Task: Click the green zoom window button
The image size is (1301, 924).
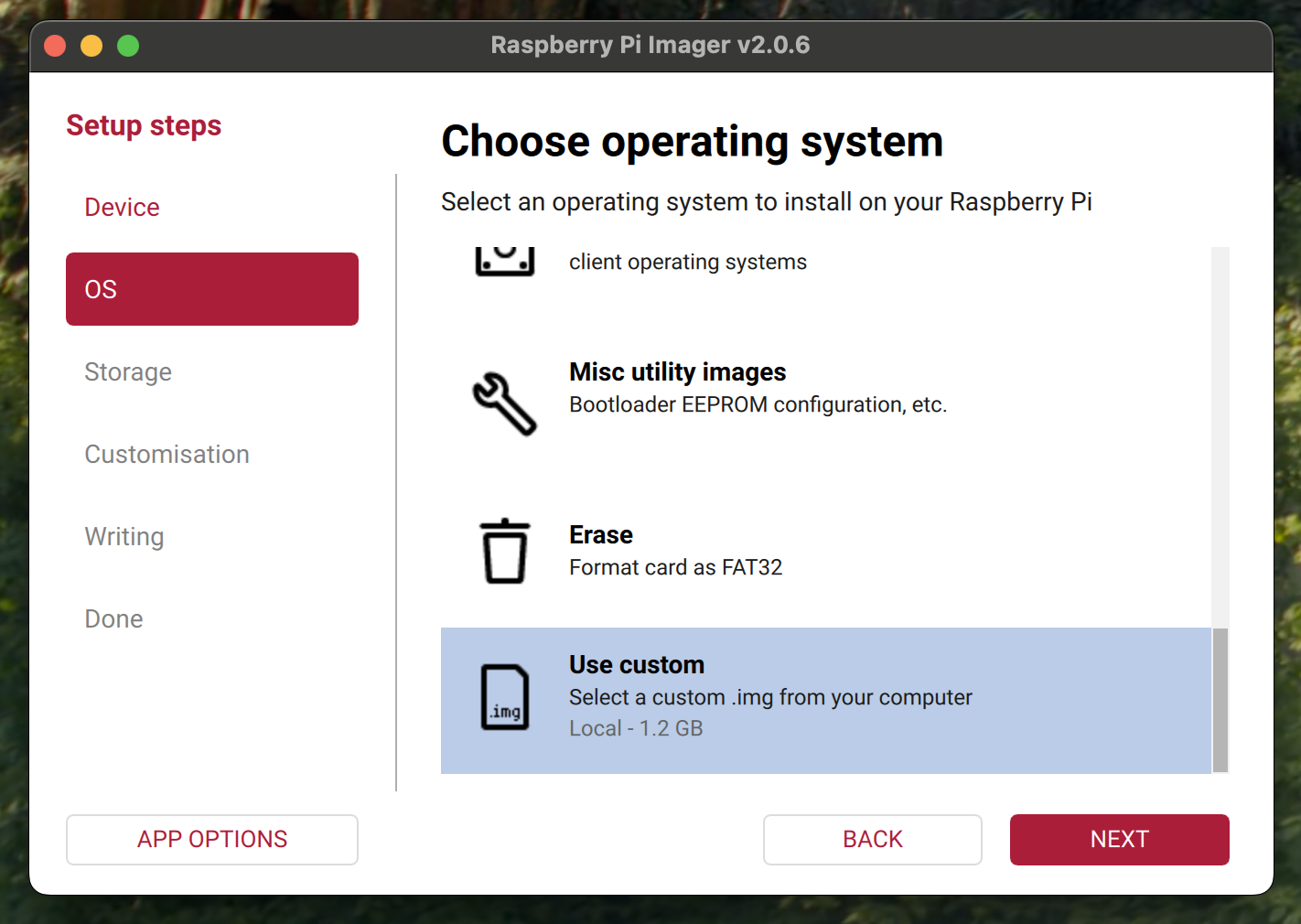Action: (128, 46)
